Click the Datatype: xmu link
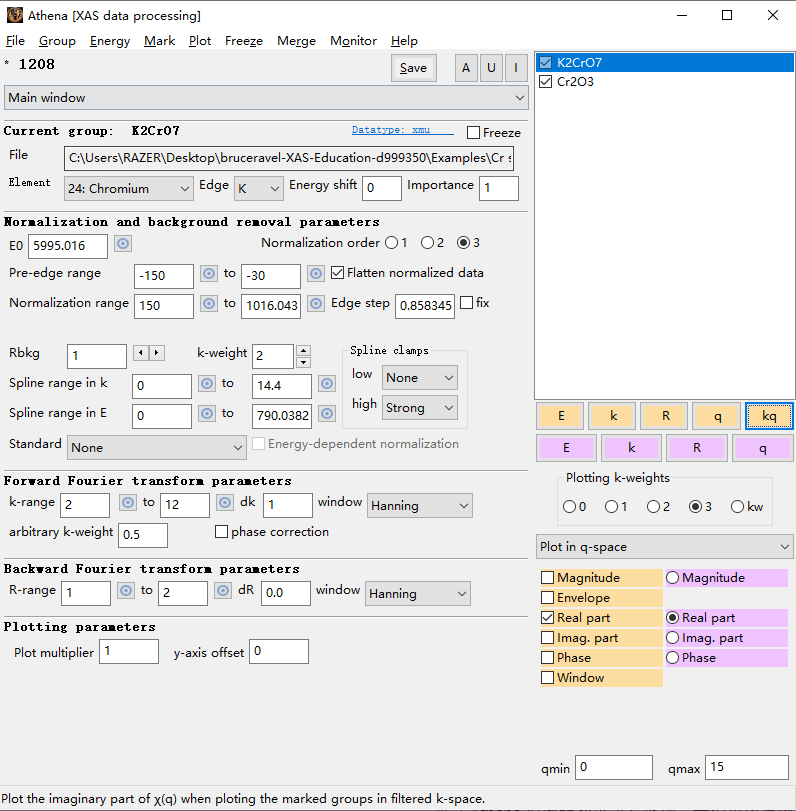The height and width of the screenshot is (811, 796). click(390, 130)
